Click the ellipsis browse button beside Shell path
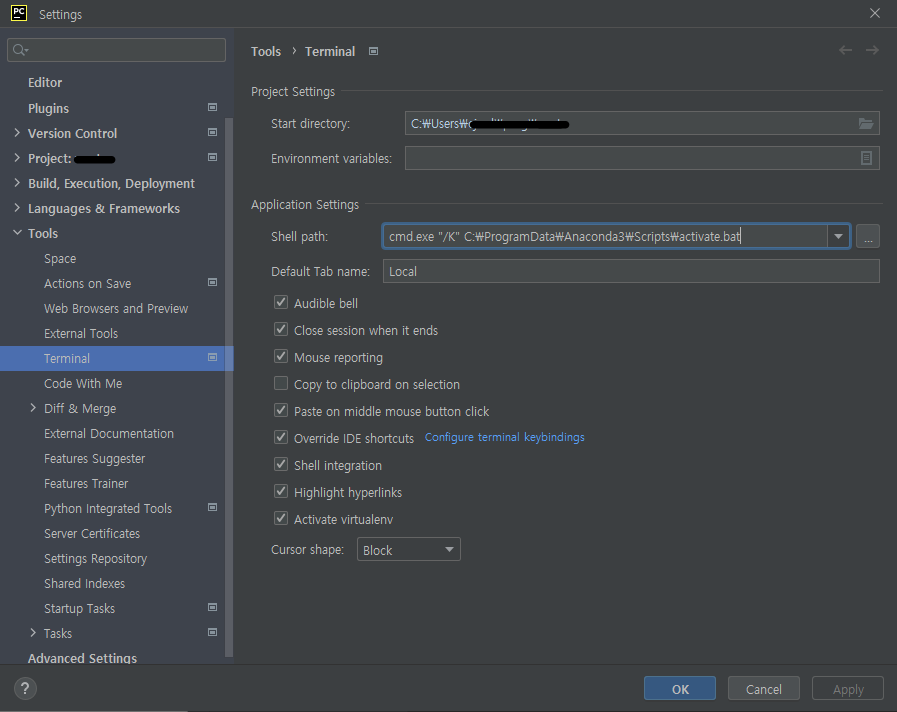This screenshot has height=712, width=897. pos(868,237)
